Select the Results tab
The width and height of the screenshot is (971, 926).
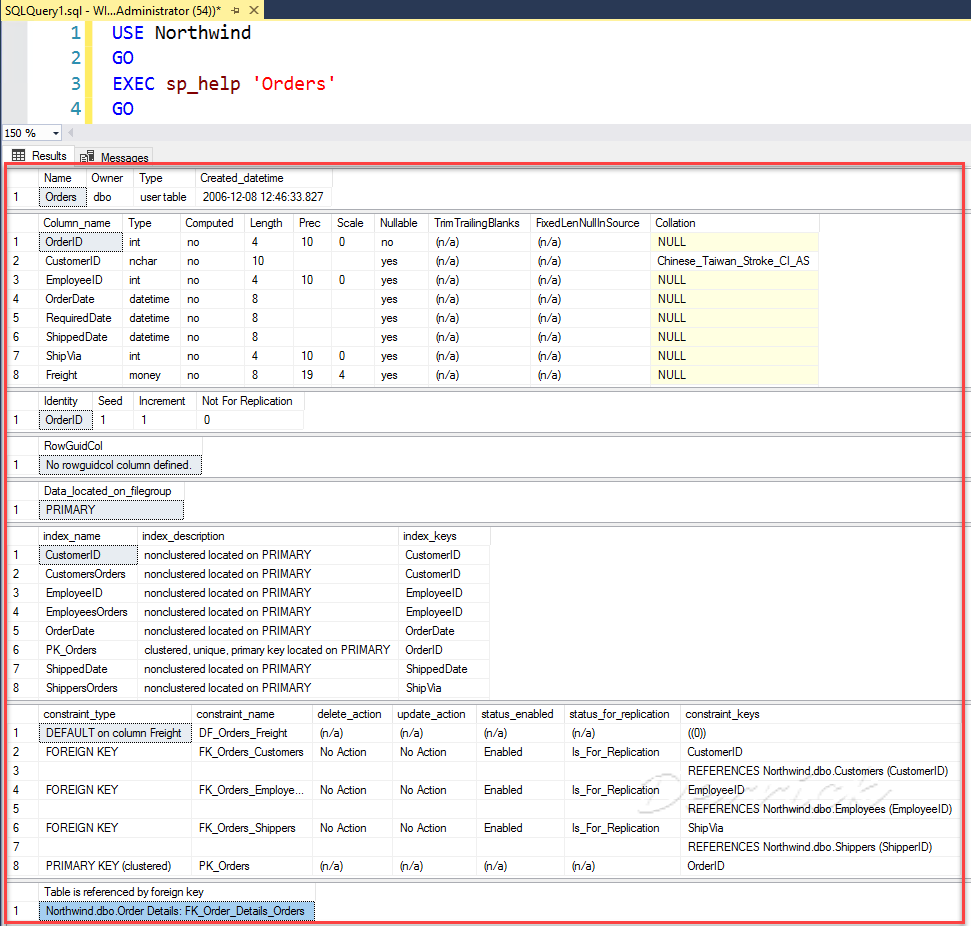click(45, 156)
